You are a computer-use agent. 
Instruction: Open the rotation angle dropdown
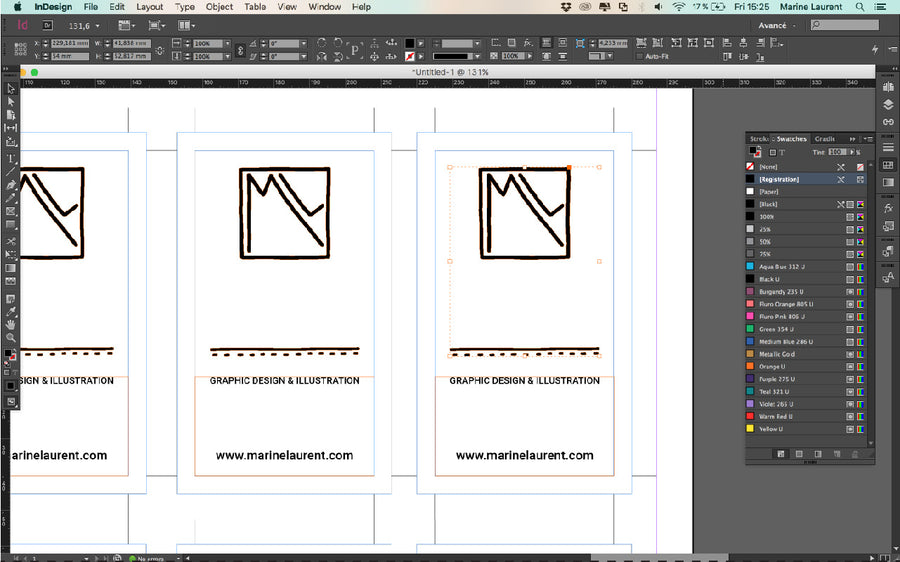(x=304, y=44)
